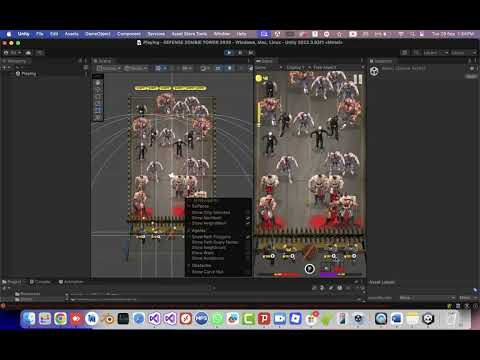Click the game's pause icon in Game view

coord(358,79)
